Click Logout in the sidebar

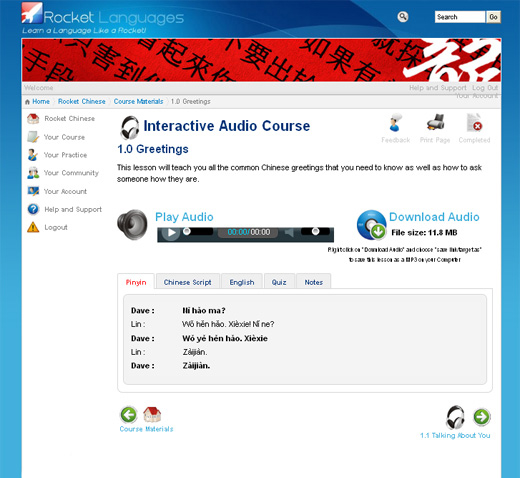56,227
